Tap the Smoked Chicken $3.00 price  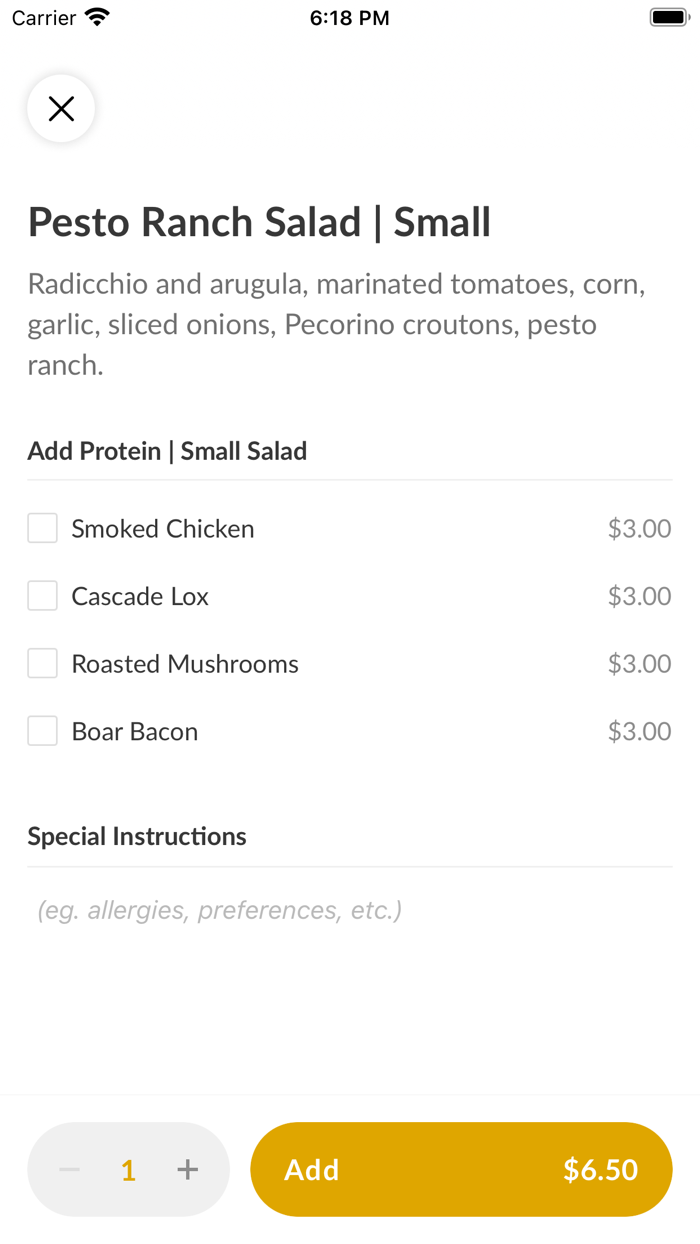(x=639, y=528)
